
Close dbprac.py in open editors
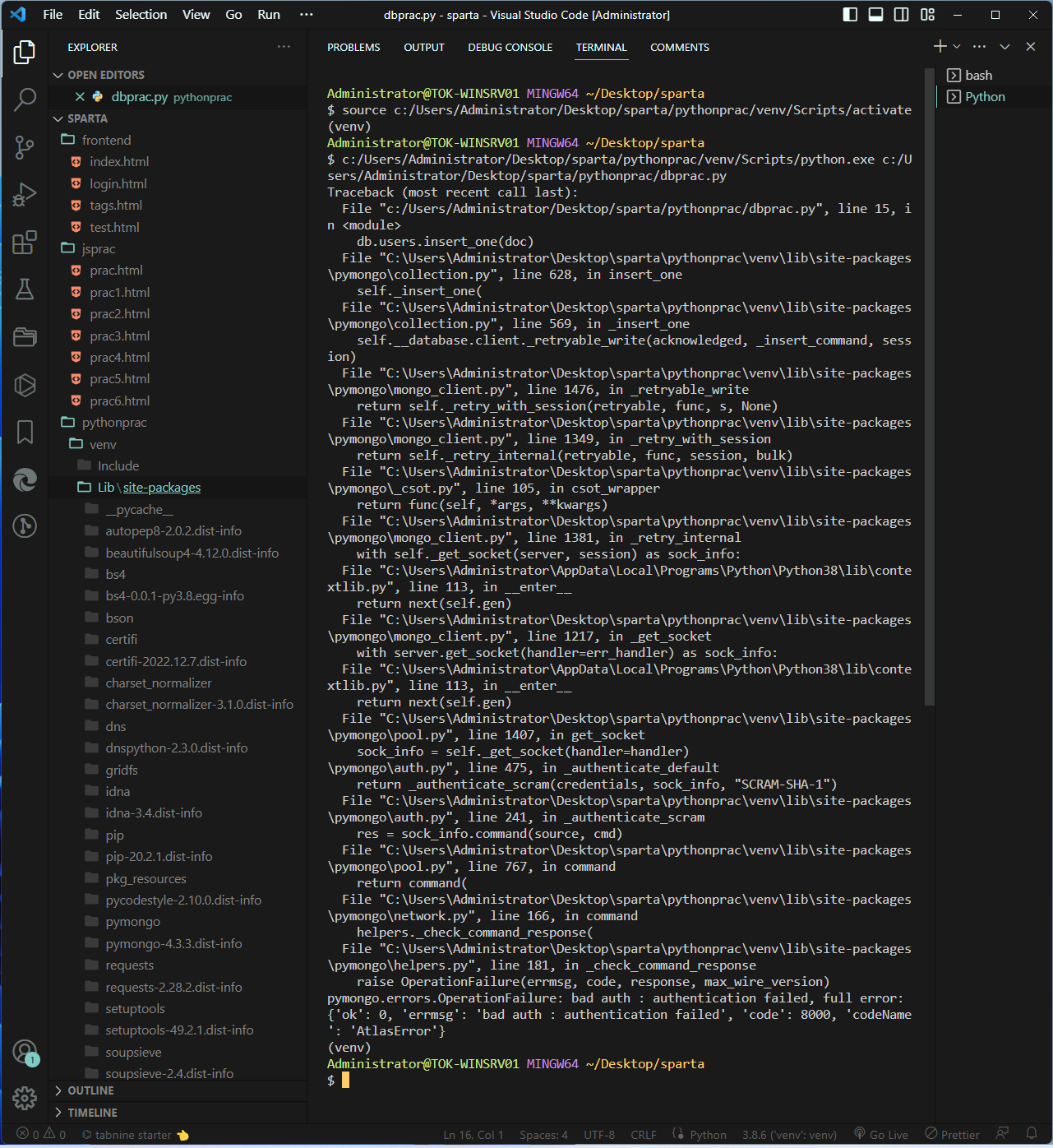tap(80, 97)
